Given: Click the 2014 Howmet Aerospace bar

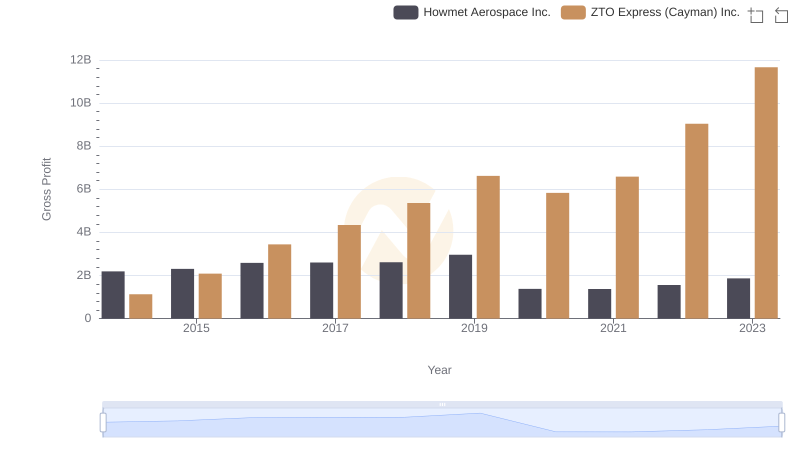Looking at the screenshot, I should point(113,295).
